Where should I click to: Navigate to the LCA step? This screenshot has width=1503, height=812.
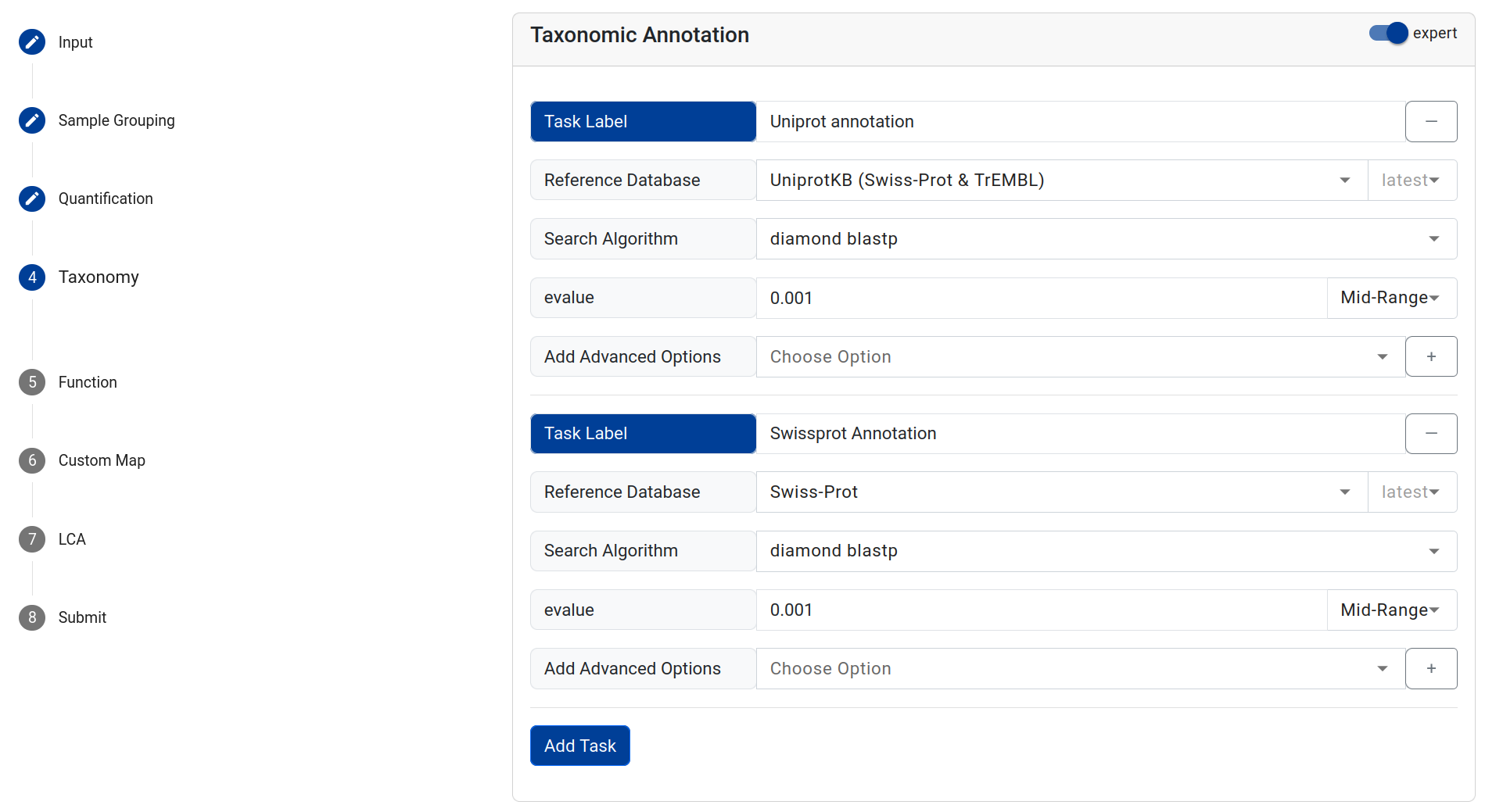72,539
